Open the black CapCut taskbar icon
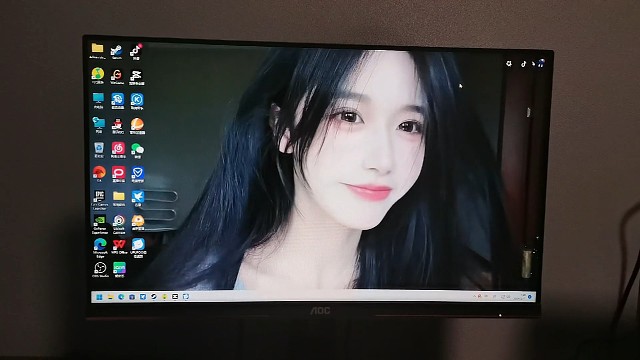This screenshot has height=360, width=640. [175, 297]
